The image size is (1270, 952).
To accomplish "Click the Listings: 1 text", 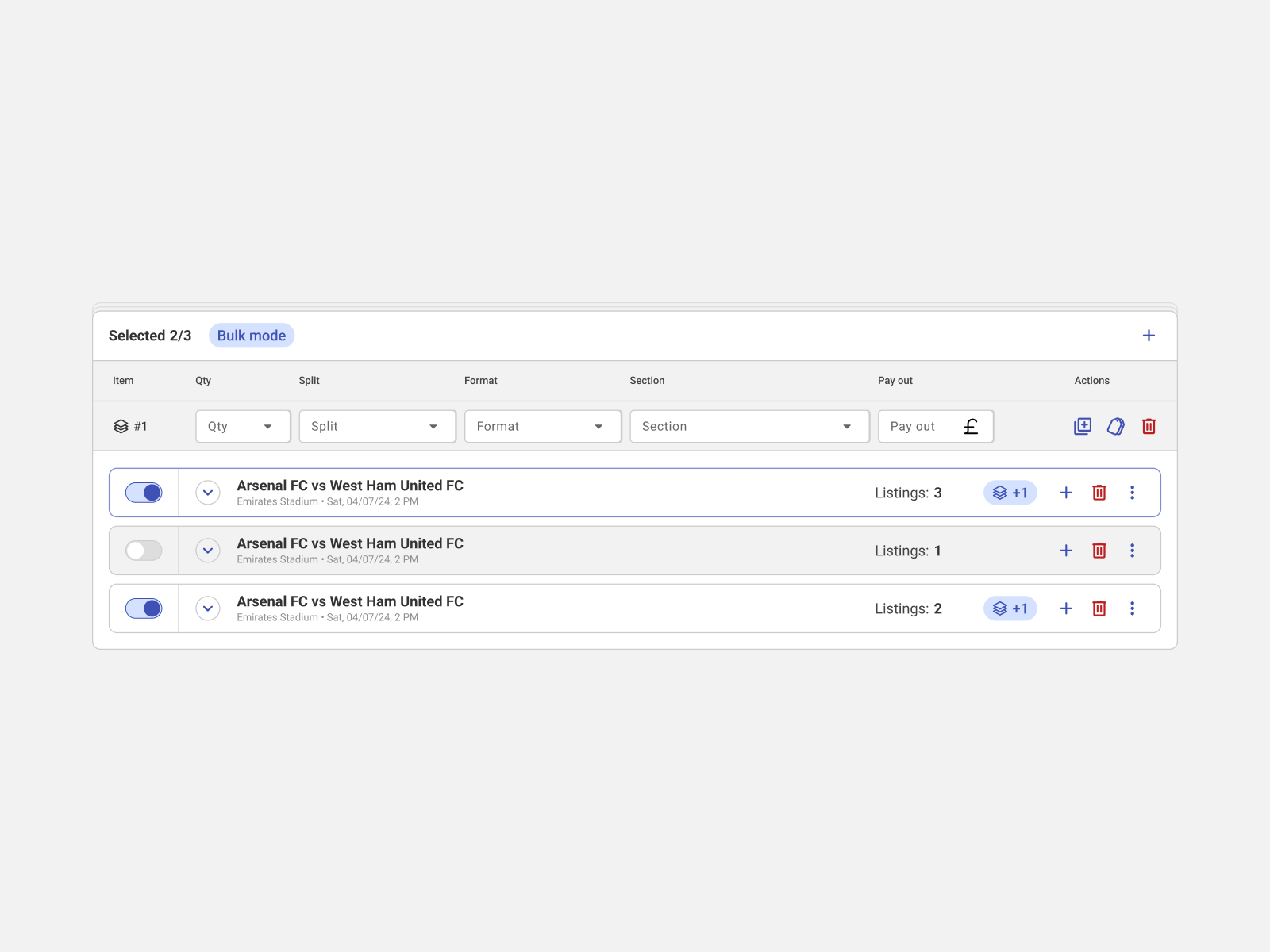I will click(908, 551).
